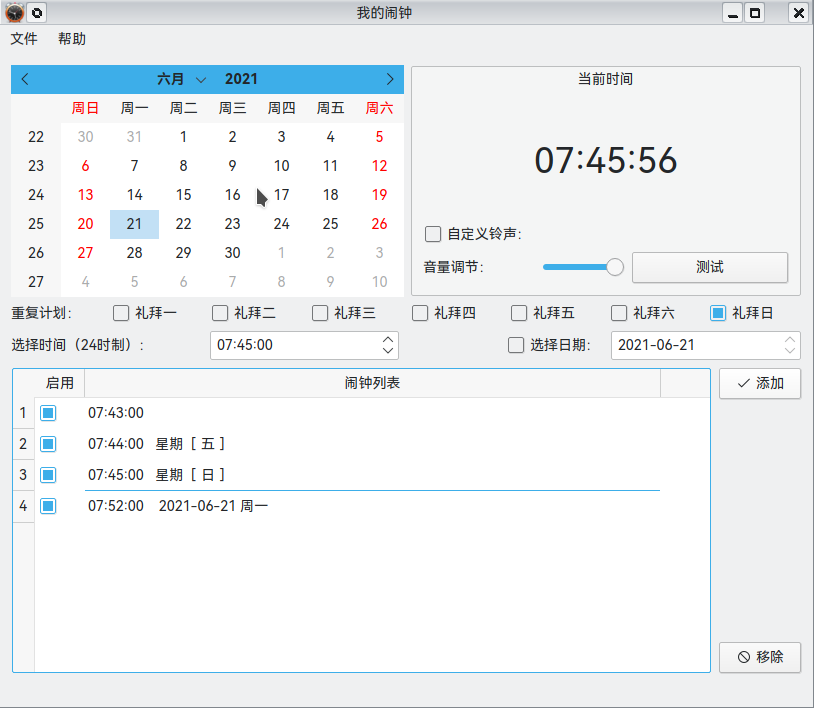Open the 文件 menu
814x708 pixels.
(x=24, y=39)
